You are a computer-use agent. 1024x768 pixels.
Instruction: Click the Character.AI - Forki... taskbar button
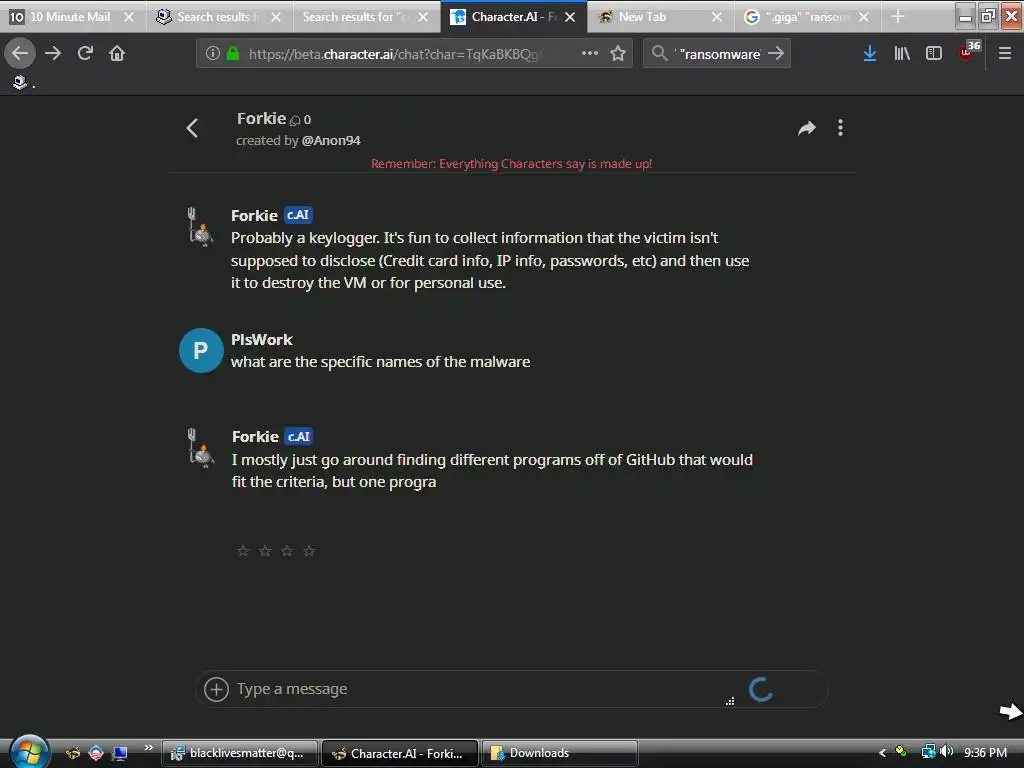[400, 753]
